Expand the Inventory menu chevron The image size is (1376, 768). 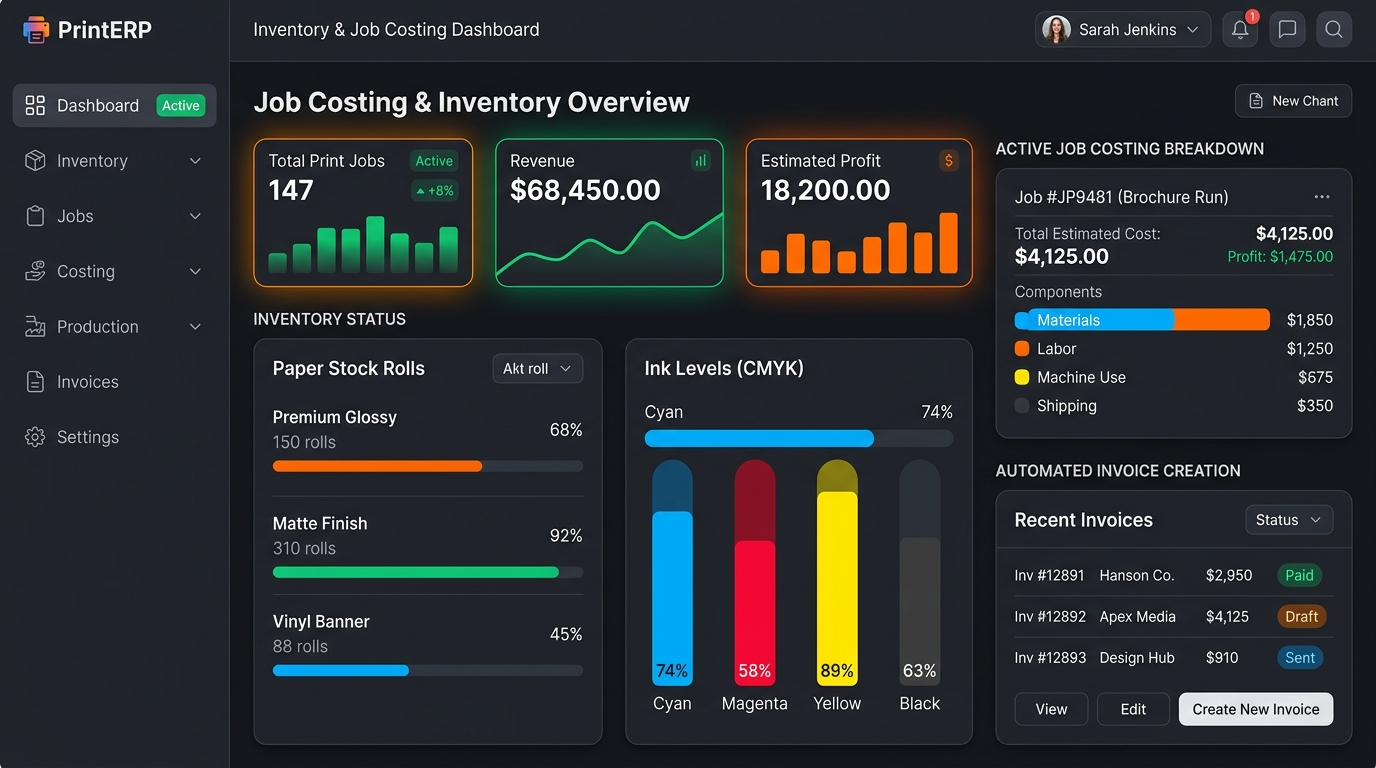coord(196,161)
